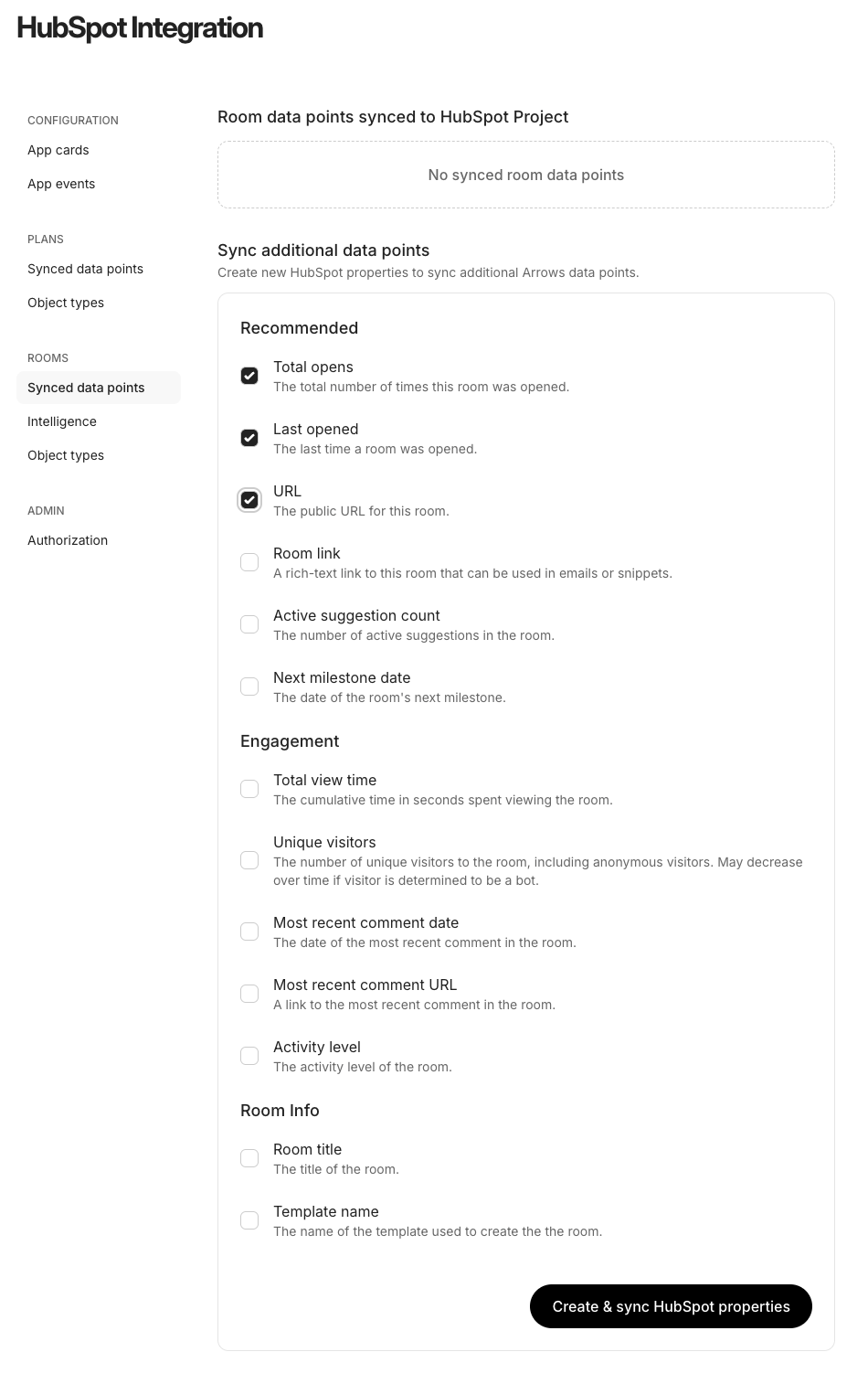Screen dimensions: 868x1384
Task: Navigate to the Authorization admin page
Action: click(68, 540)
